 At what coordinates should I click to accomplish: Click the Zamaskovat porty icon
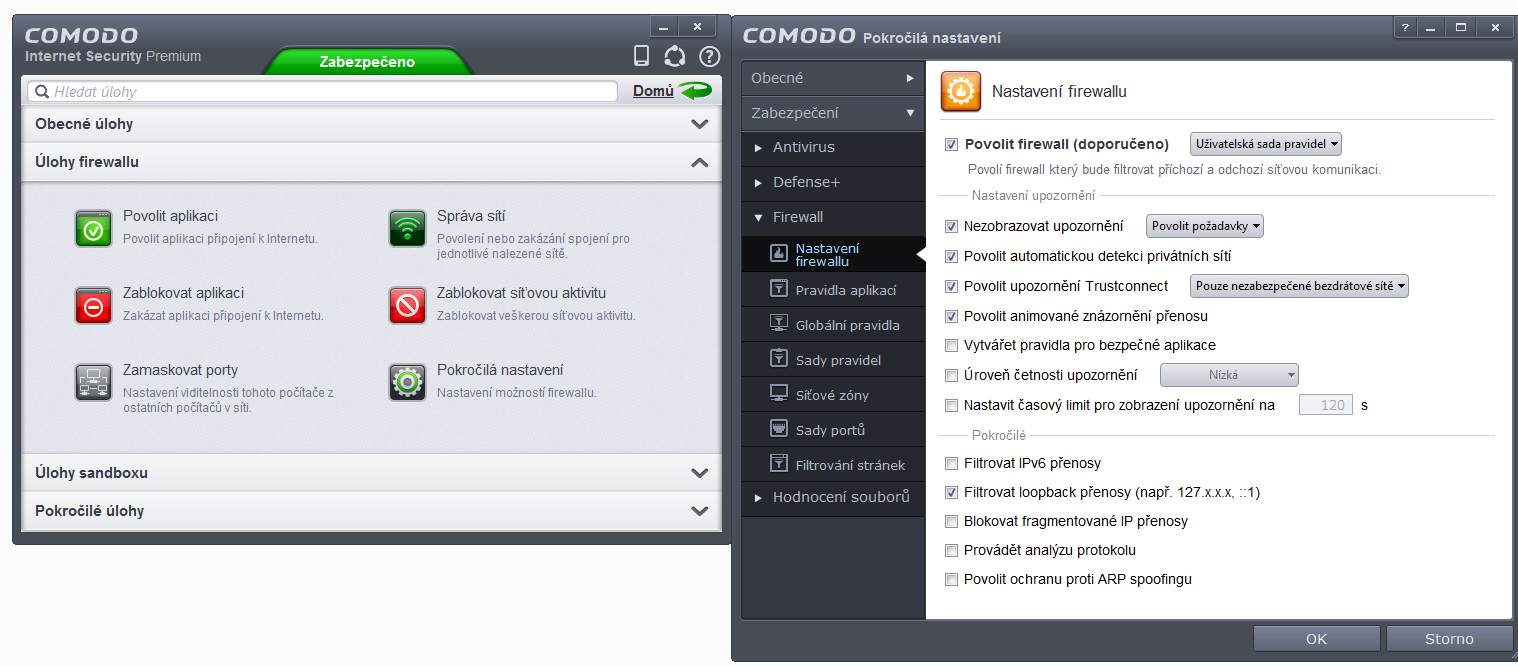93,382
